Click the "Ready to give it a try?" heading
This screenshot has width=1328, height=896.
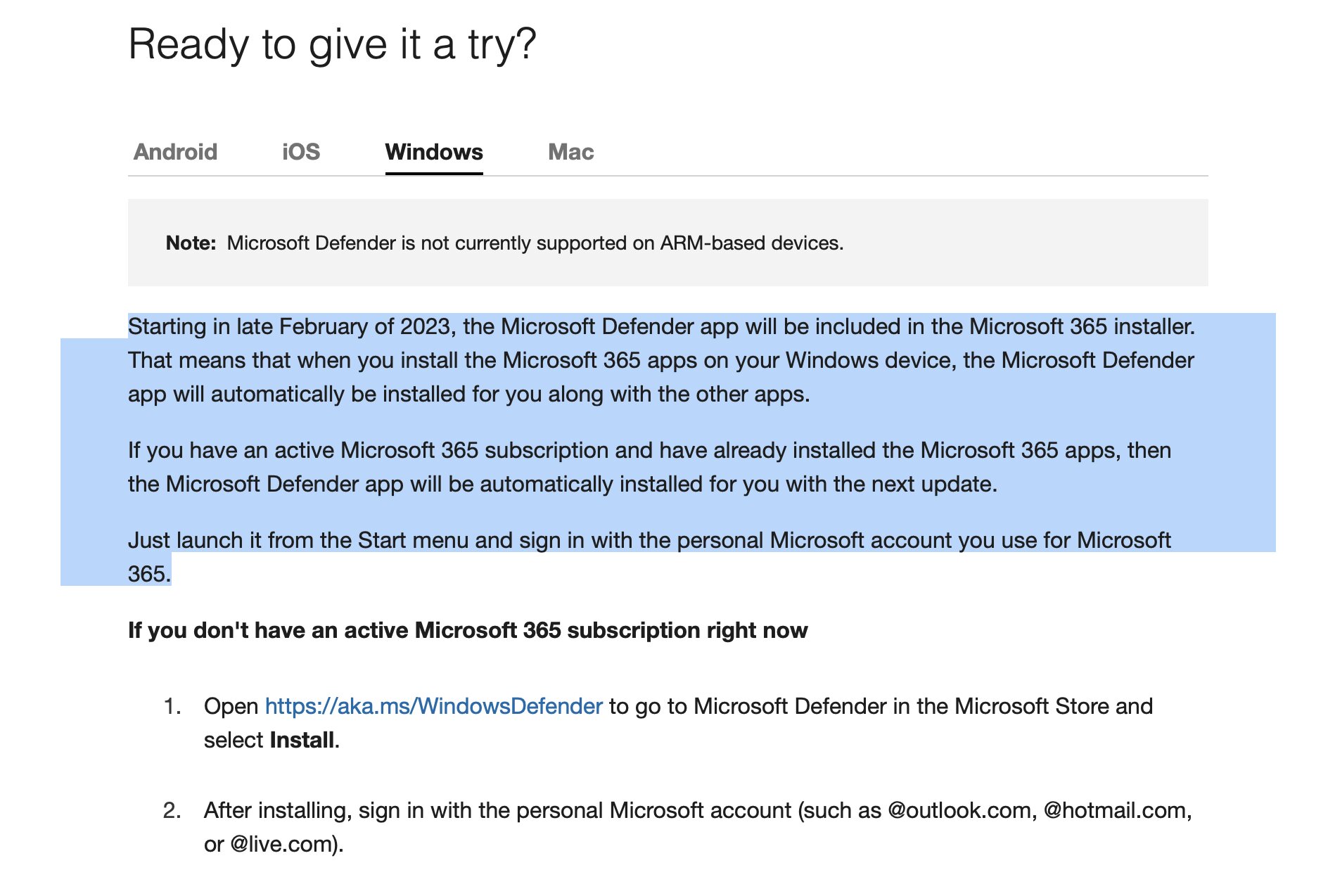coord(332,44)
